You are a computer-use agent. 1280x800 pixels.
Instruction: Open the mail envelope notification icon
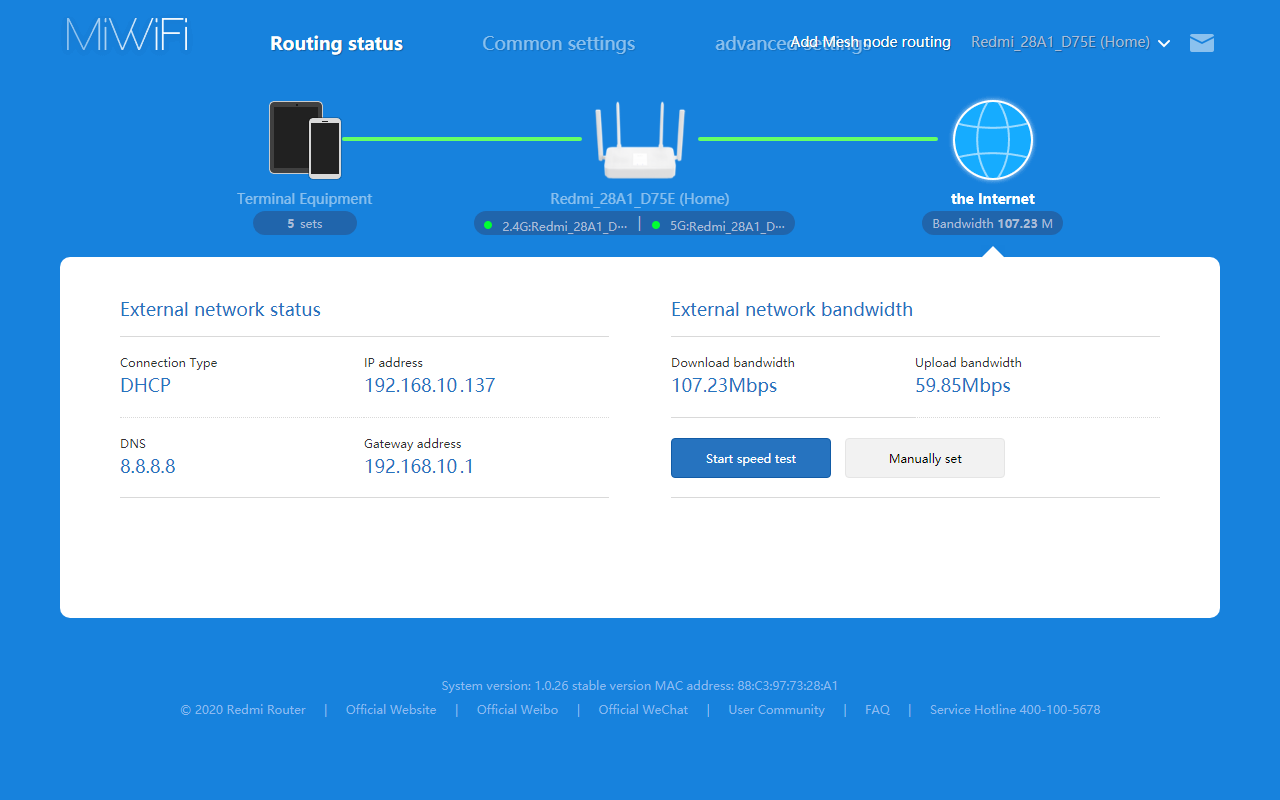click(x=1202, y=43)
